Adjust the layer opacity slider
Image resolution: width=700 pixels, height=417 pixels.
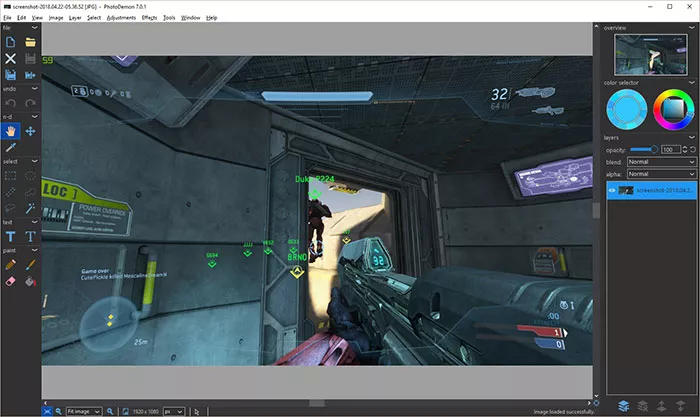(644, 149)
